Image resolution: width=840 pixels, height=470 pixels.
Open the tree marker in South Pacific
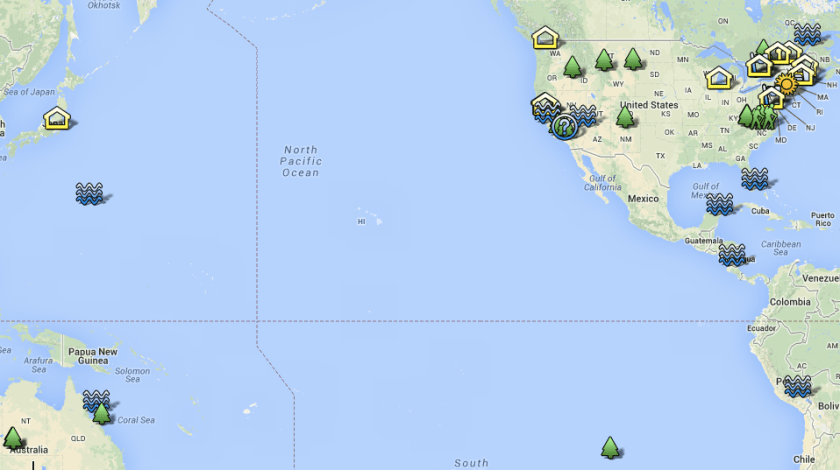point(610,447)
